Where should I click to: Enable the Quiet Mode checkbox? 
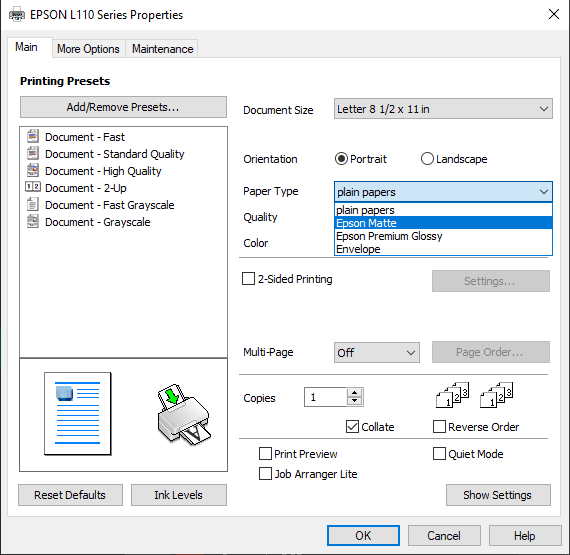pyautogui.click(x=439, y=454)
